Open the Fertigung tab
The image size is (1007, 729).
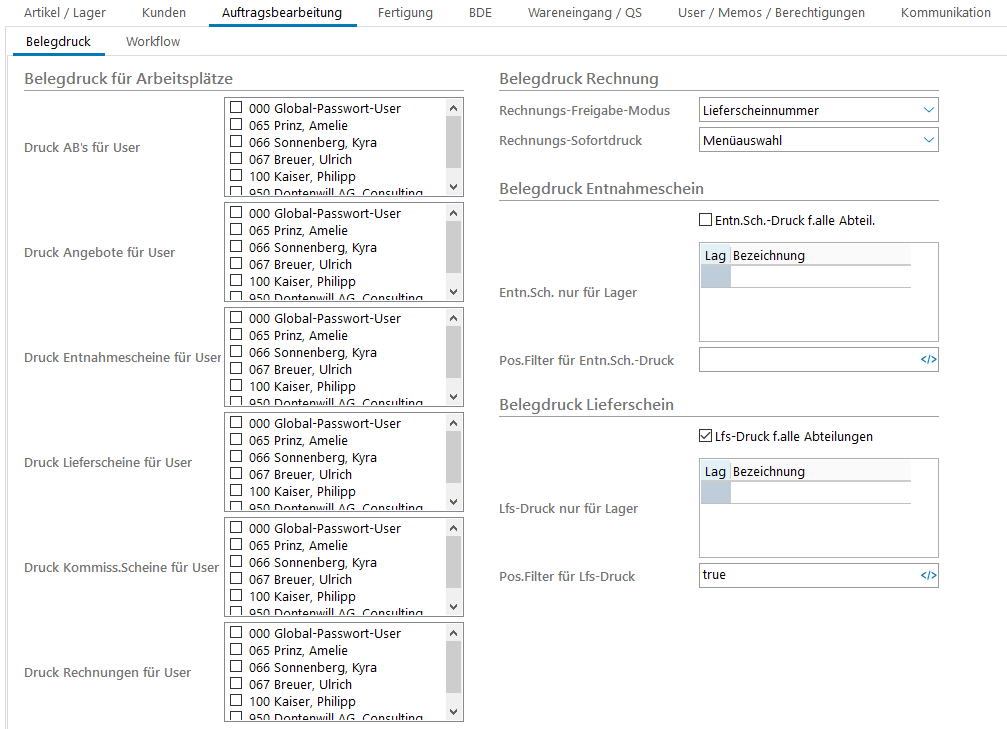pos(405,13)
